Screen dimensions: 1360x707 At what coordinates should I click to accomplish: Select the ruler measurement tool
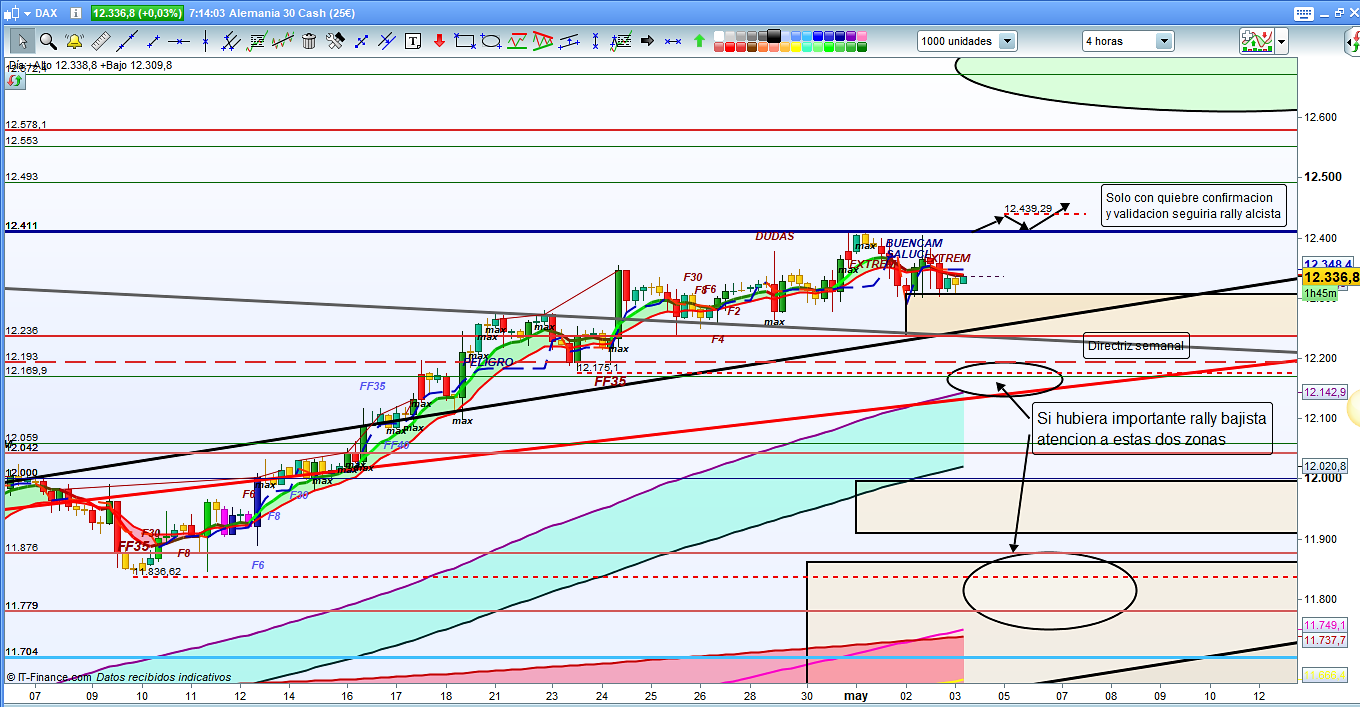[100, 41]
